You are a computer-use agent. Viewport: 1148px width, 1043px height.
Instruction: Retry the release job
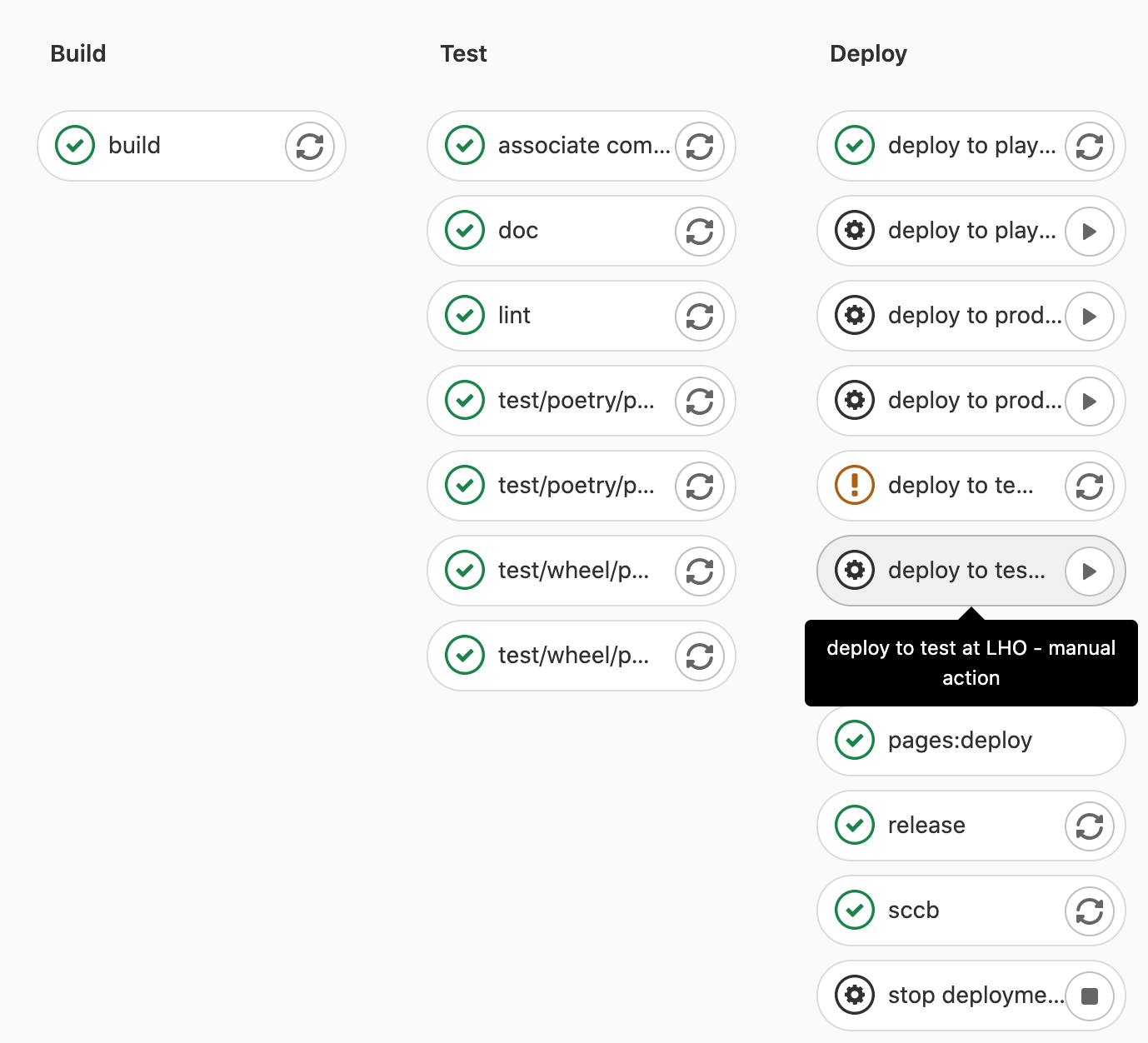[x=1090, y=826]
